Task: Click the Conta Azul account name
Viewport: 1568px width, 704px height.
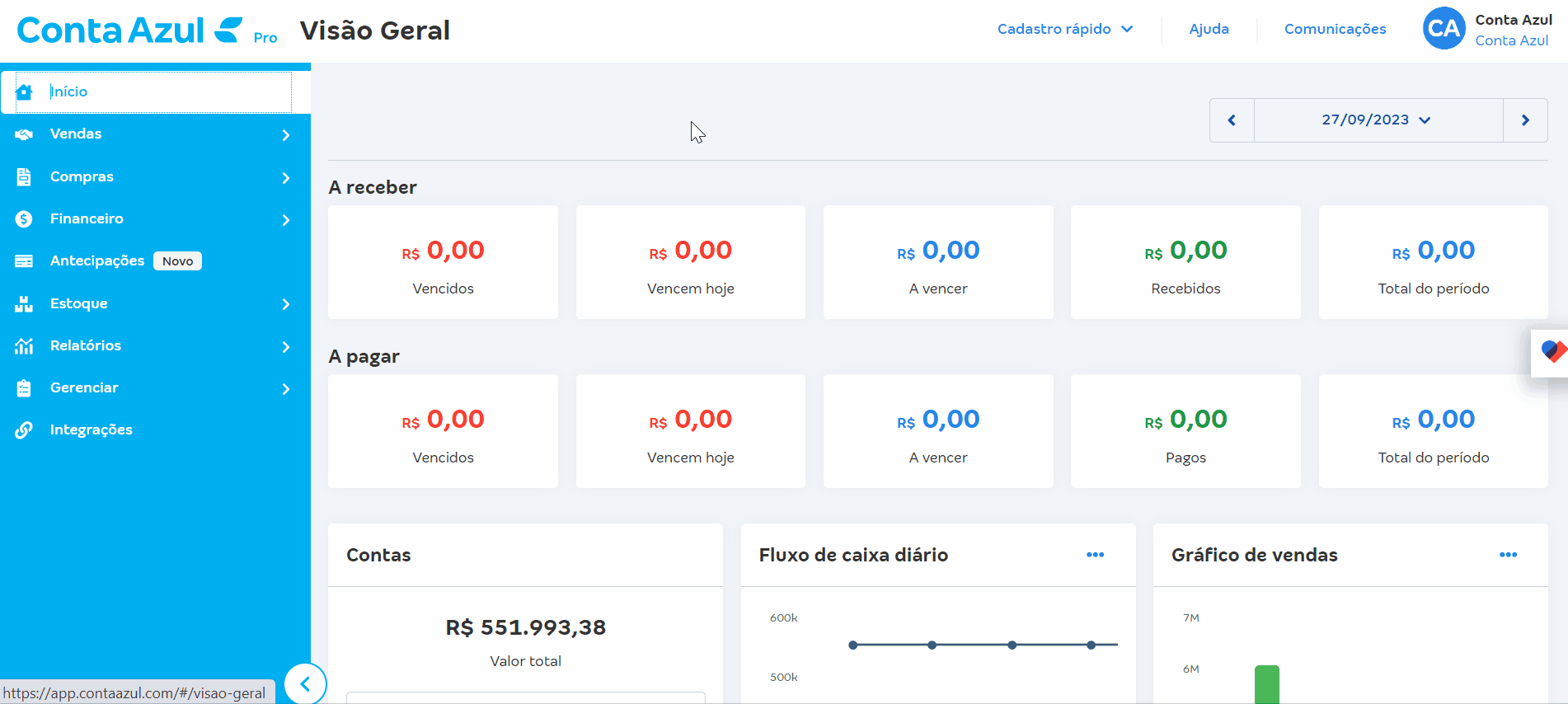Action: coord(1514,20)
